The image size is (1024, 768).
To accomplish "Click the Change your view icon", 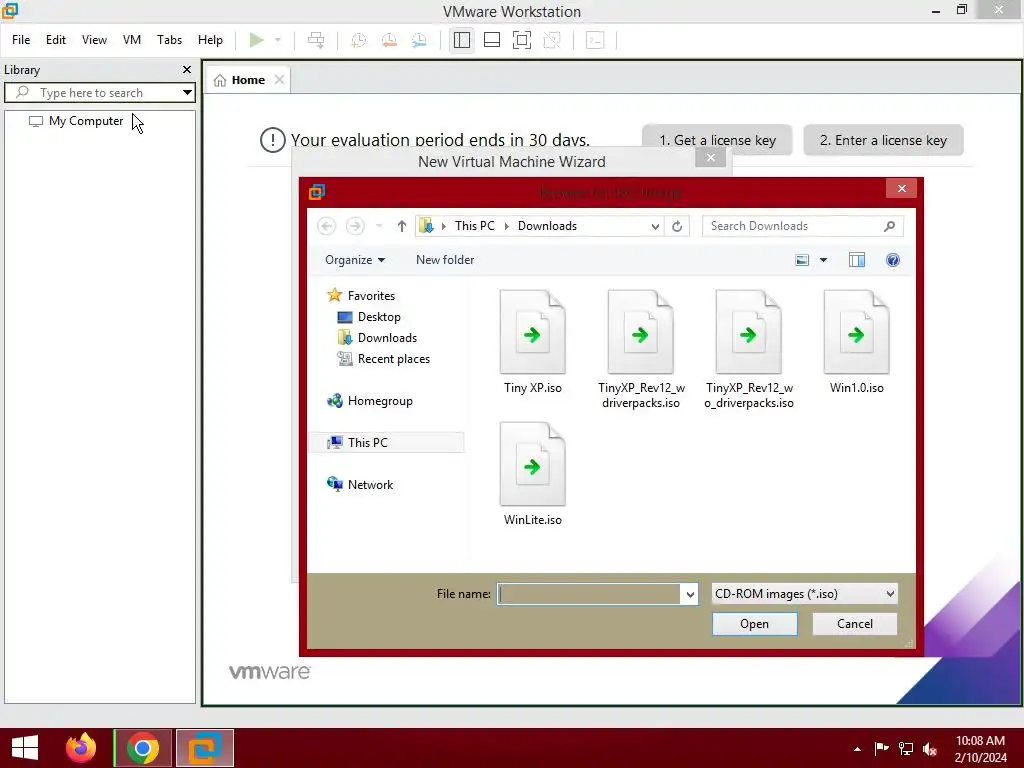I will coord(802,260).
